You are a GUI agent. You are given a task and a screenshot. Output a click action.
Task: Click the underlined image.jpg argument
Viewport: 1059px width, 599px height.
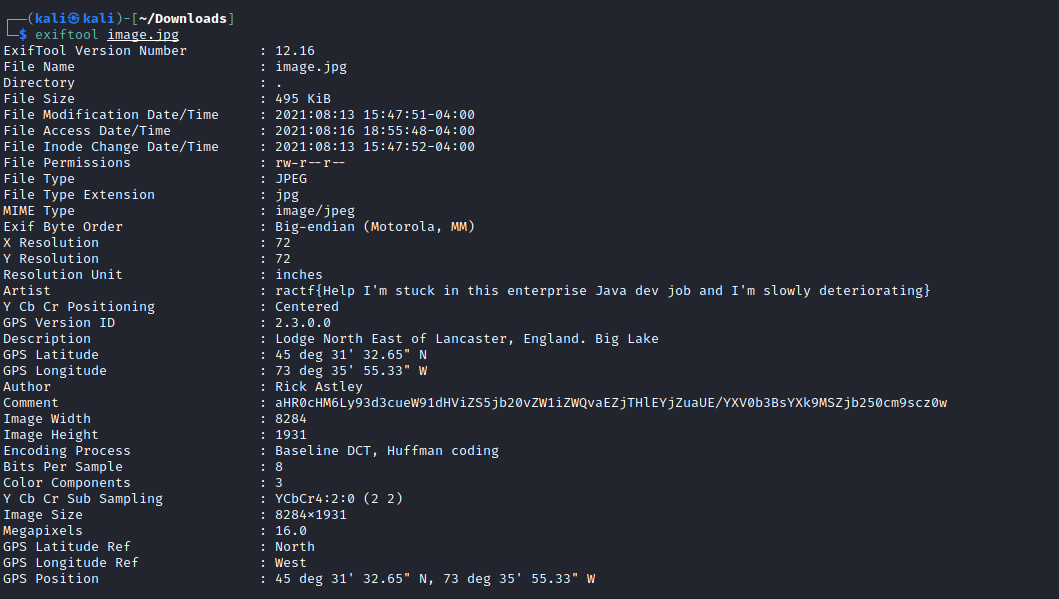[143, 35]
